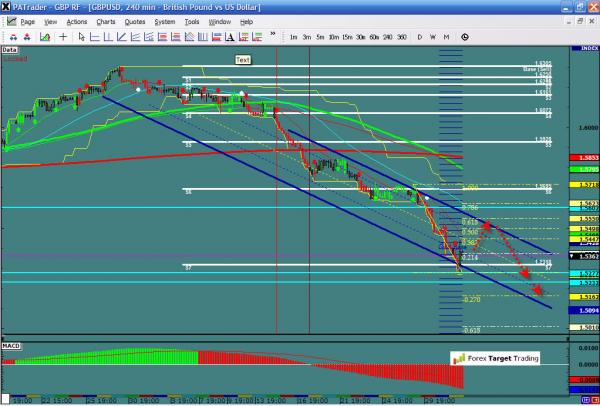Switch chart to 60m timeframe
This screenshot has height=406, width=600.
coord(373,37)
